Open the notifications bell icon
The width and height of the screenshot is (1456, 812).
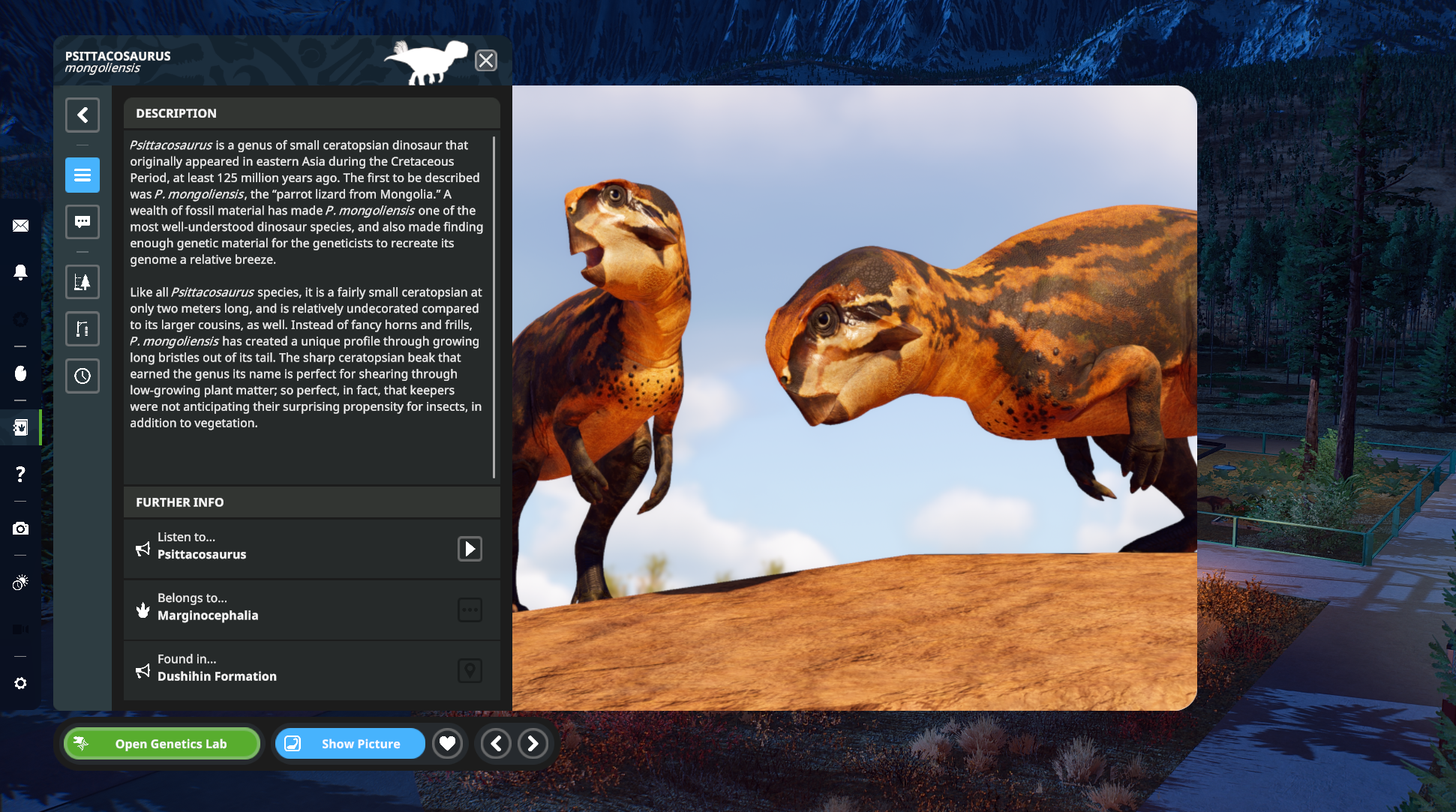20,272
